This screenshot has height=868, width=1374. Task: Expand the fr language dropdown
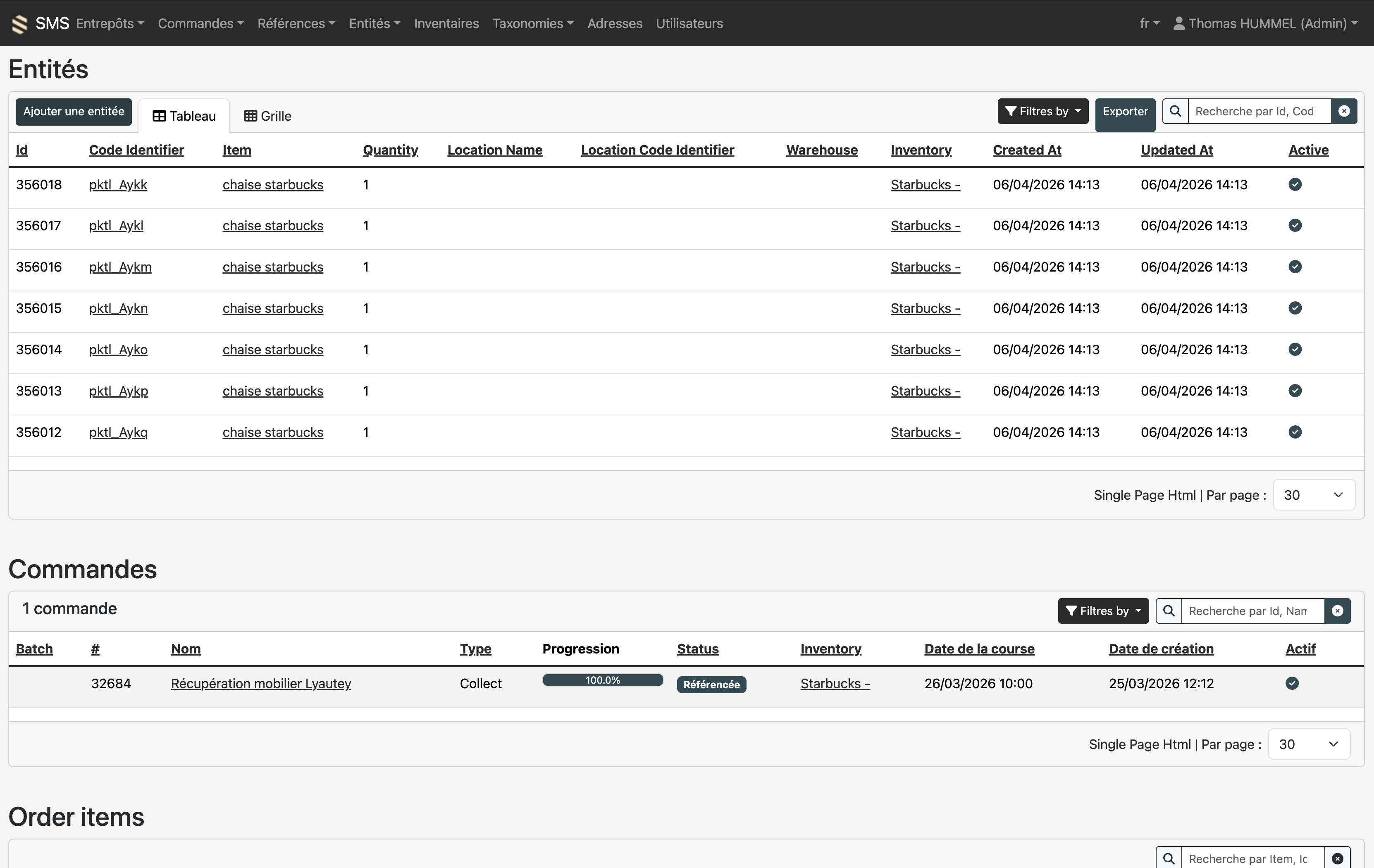(1149, 24)
